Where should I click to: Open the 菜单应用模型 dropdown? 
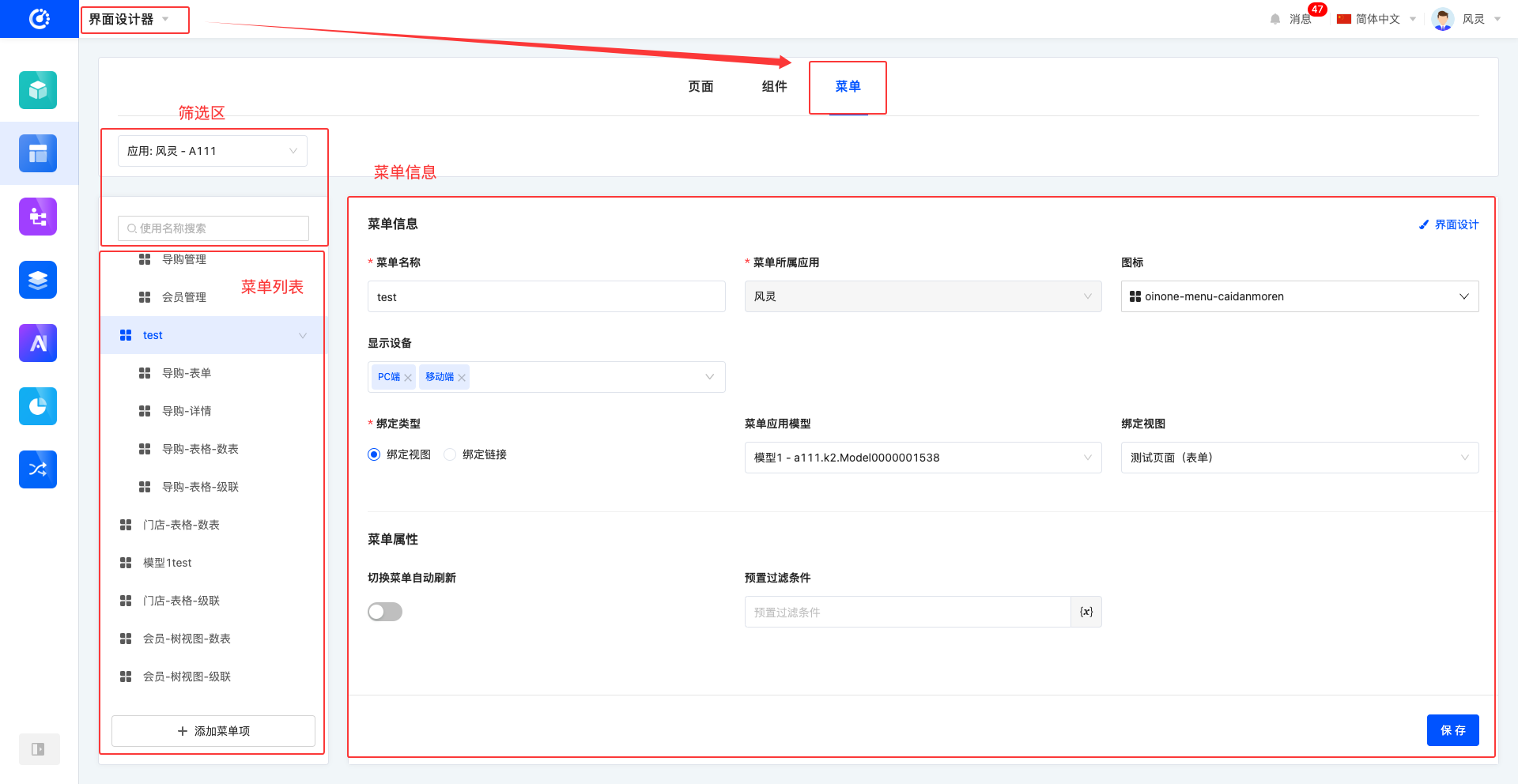pos(922,458)
